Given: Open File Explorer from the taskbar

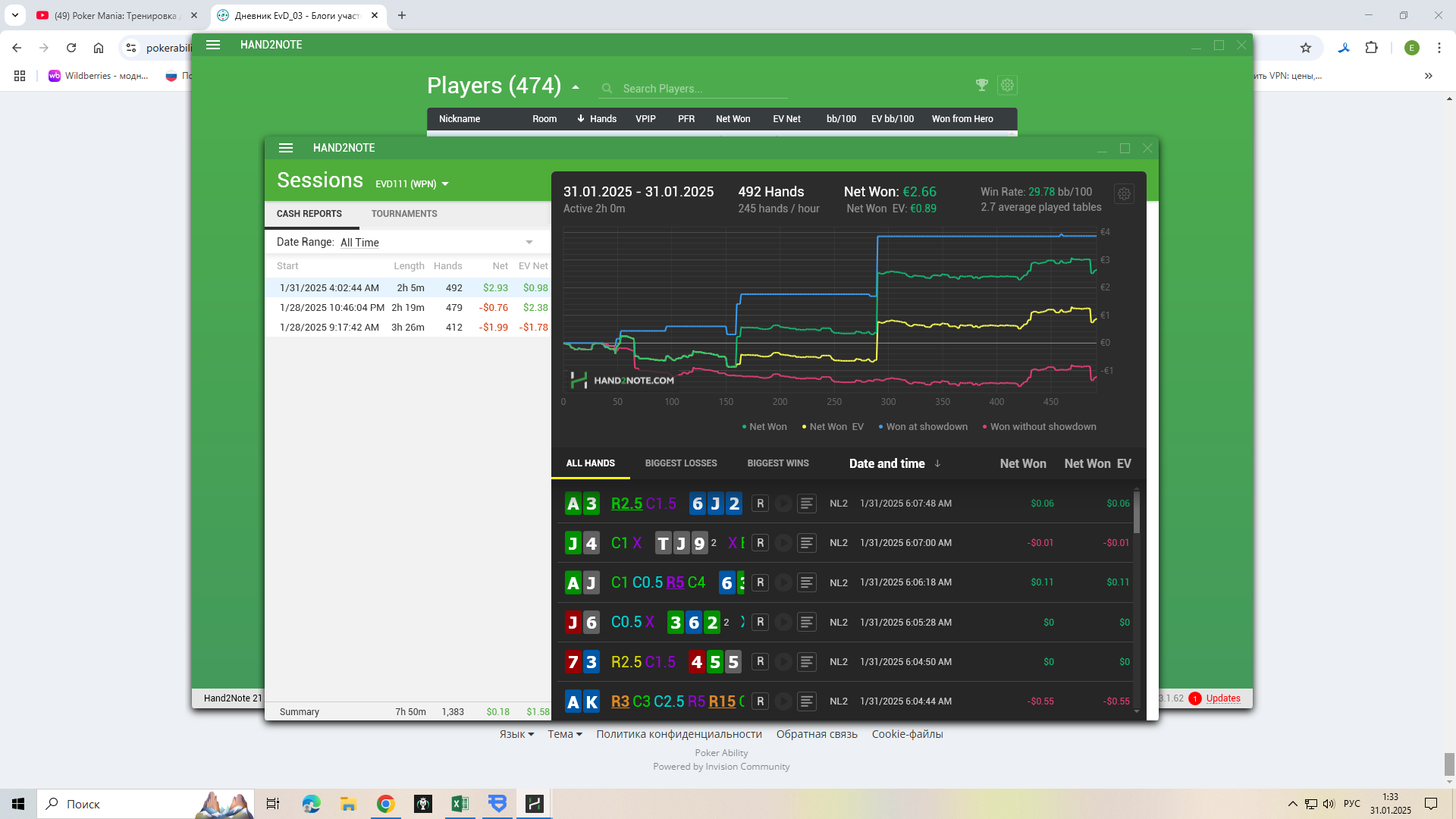Looking at the screenshot, I should [349, 804].
